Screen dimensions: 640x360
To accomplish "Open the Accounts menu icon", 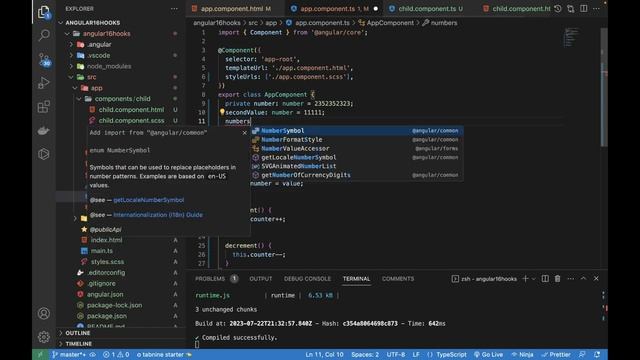I will pyautogui.click(x=44, y=313).
